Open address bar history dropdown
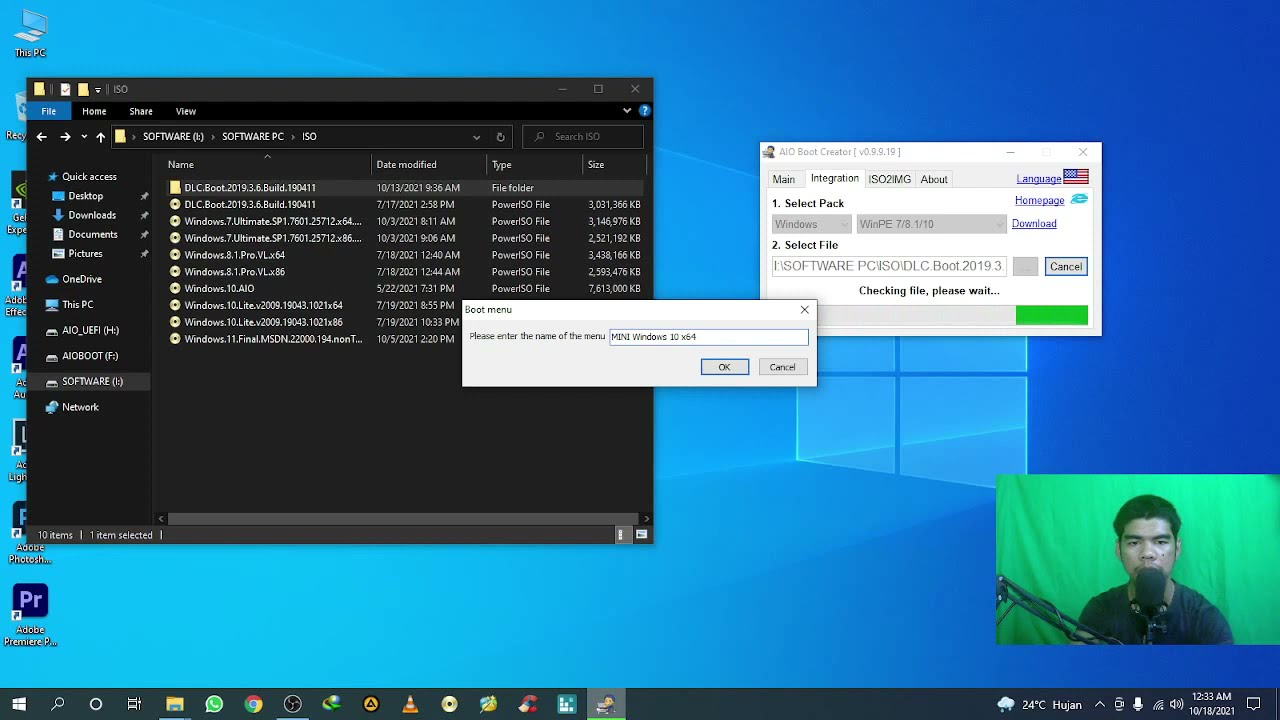1280x720 pixels. pos(476,137)
